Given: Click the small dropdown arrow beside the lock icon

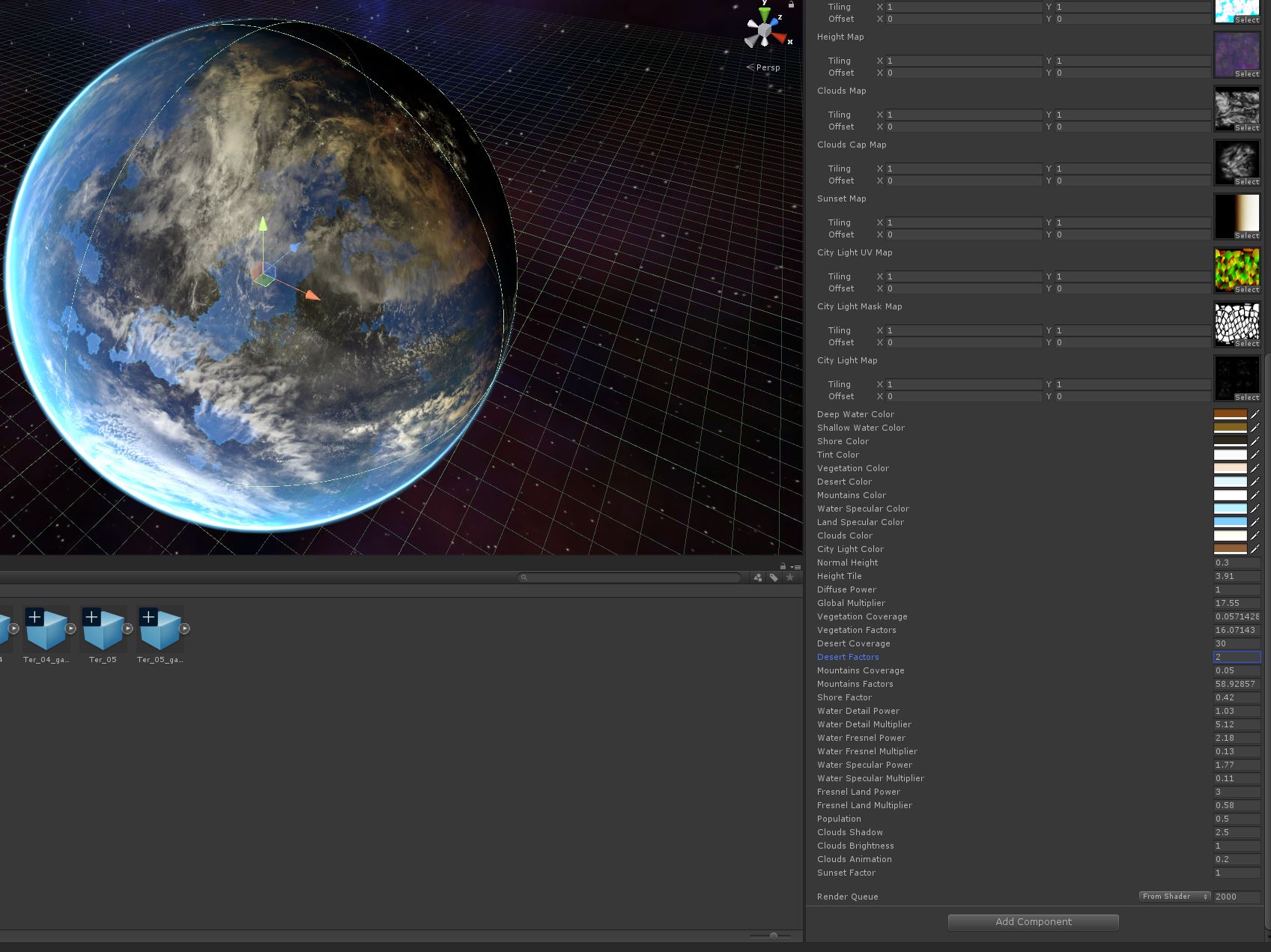Looking at the screenshot, I should (791, 566).
